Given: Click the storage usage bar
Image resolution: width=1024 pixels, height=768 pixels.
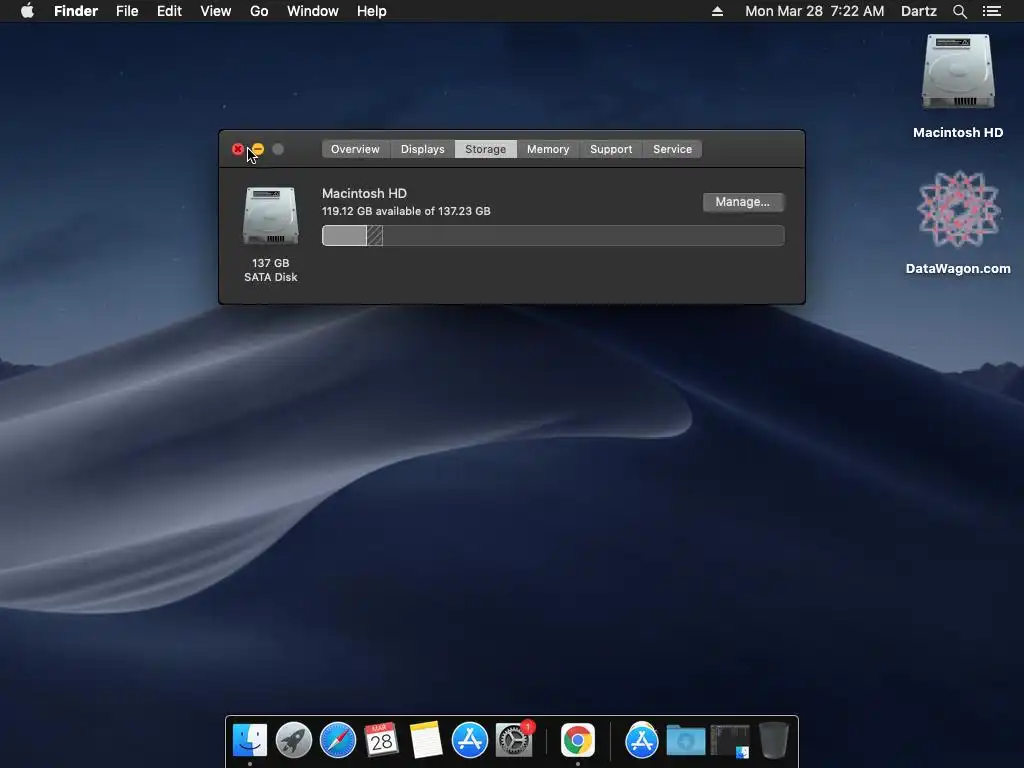Looking at the screenshot, I should click(553, 236).
